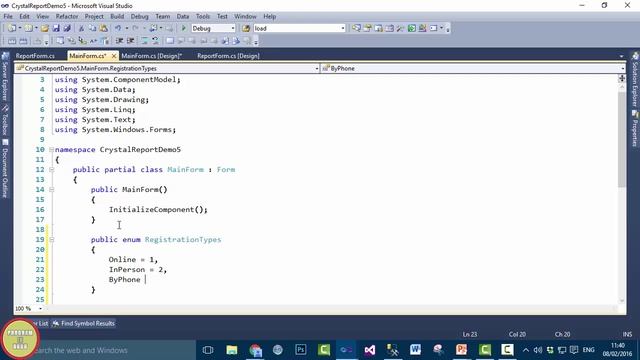This screenshot has width=640, height=360.
Task: Collapse the MainForm() constructor outline block
Action: click(x=51, y=189)
